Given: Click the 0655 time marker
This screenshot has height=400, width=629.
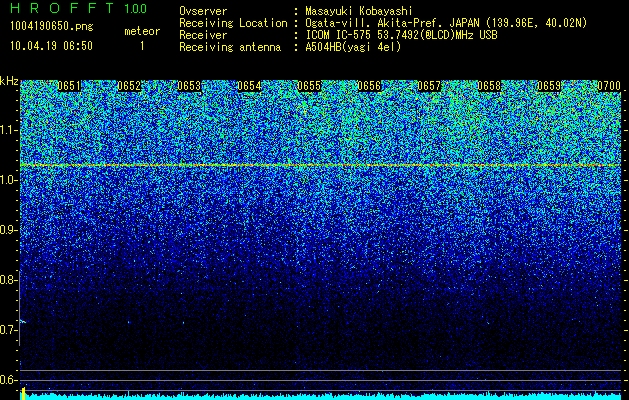Looking at the screenshot, I should [309, 86].
